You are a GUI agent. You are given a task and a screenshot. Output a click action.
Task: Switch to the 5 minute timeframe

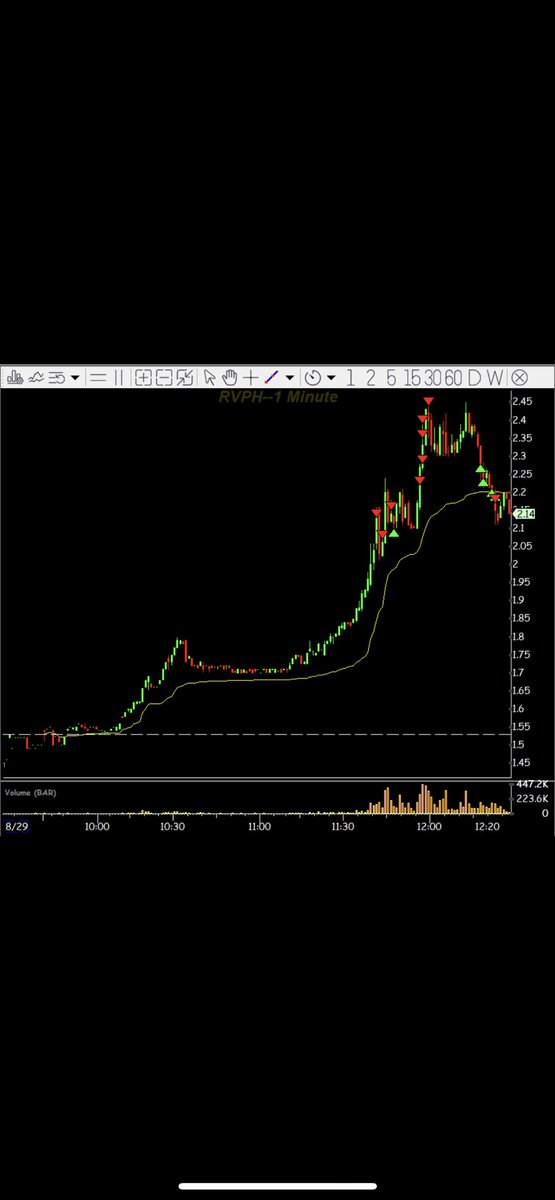click(x=390, y=377)
